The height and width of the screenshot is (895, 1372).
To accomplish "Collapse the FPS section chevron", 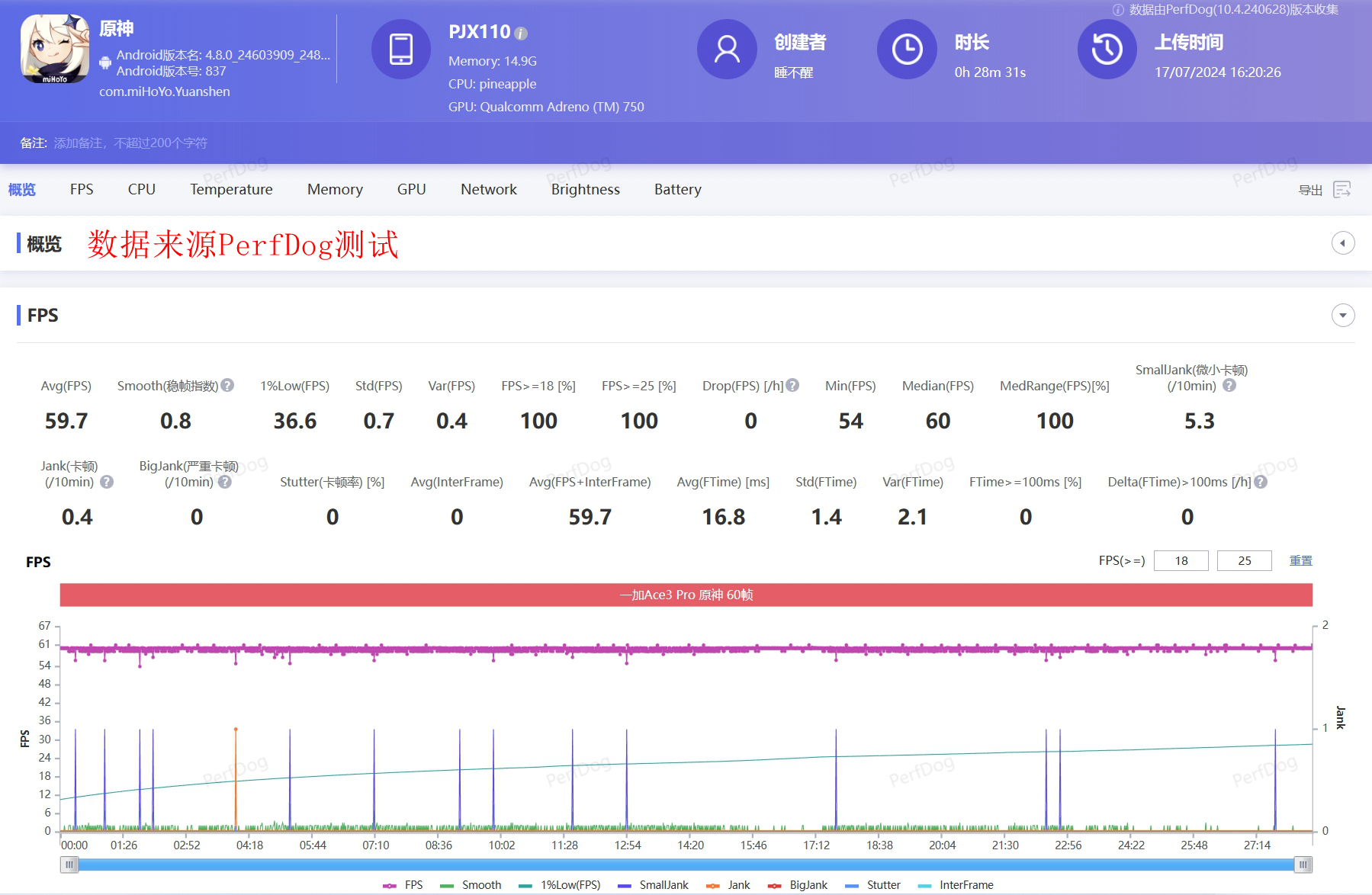I will click(x=1342, y=316).
